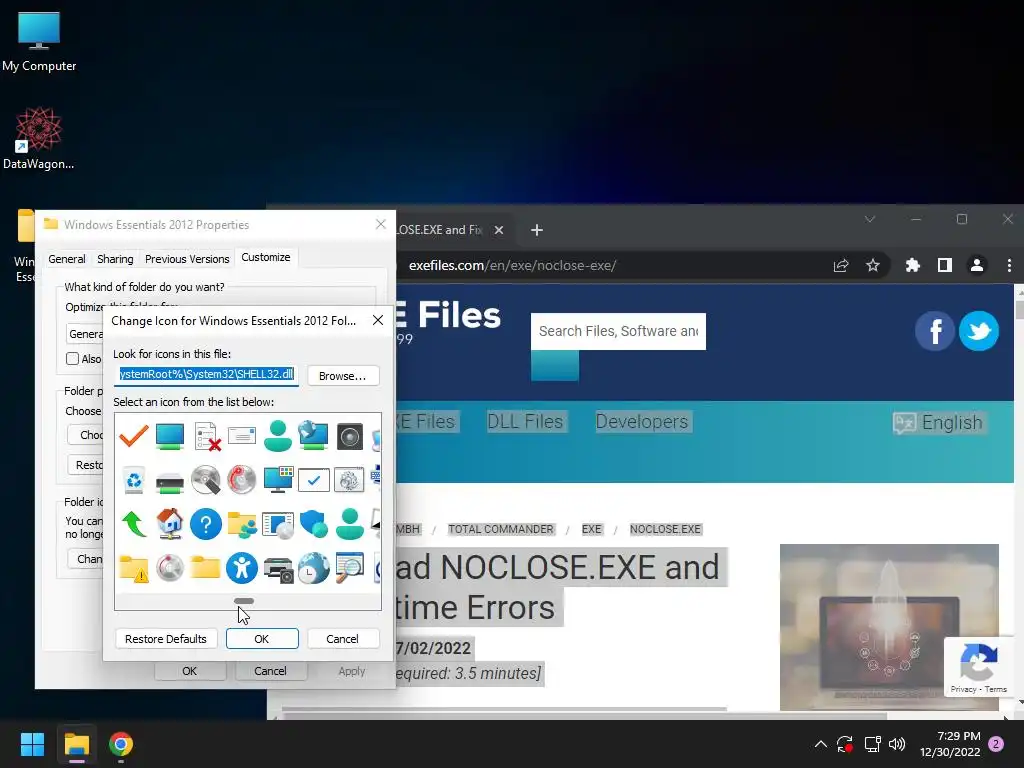Pick the document with red X icon
1024x768 pixels.
(207, 436)
